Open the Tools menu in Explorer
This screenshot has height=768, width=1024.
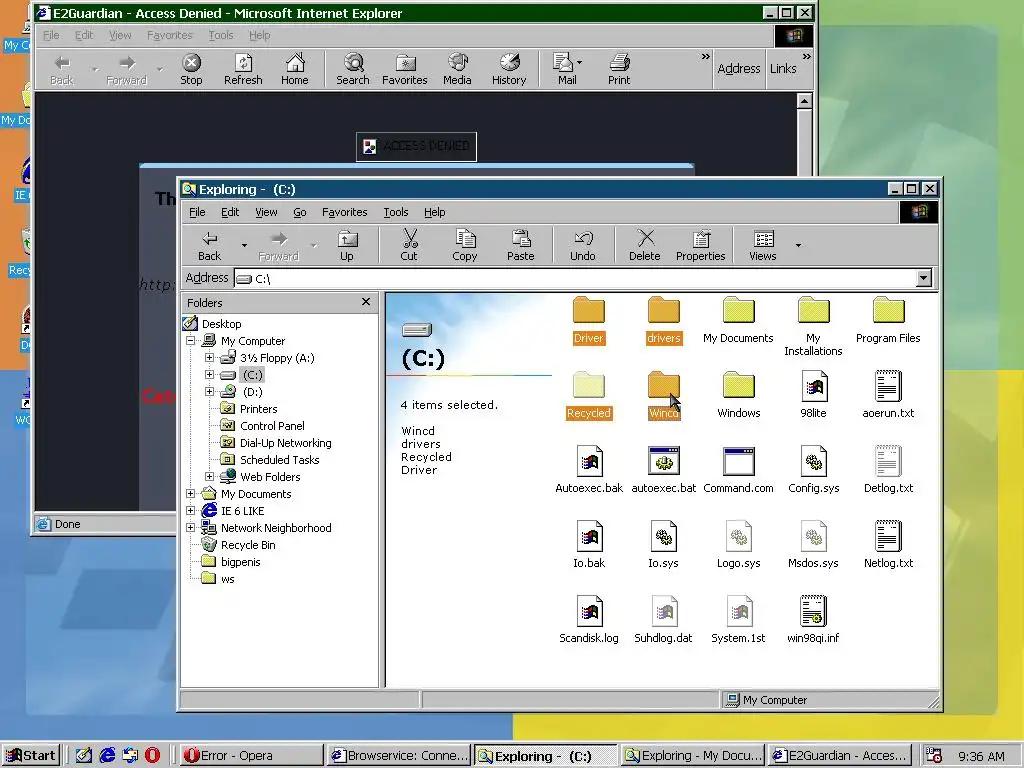[396, 212]
